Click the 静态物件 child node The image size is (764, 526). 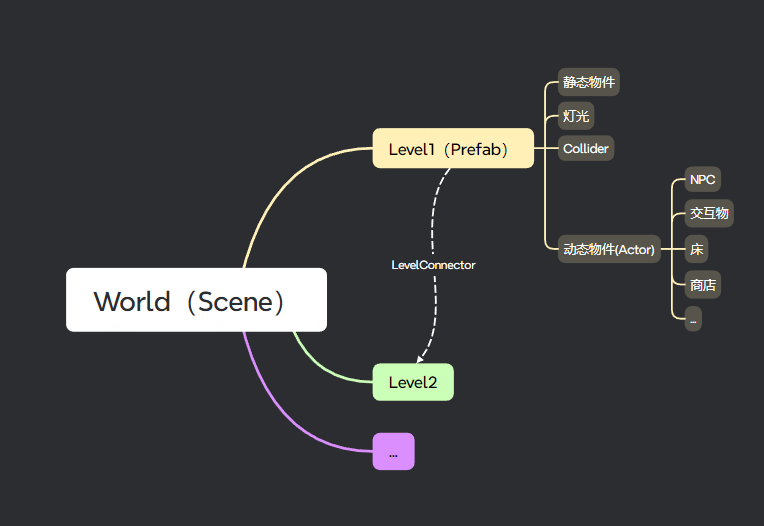pyautogui.click(x=588, y=82)
